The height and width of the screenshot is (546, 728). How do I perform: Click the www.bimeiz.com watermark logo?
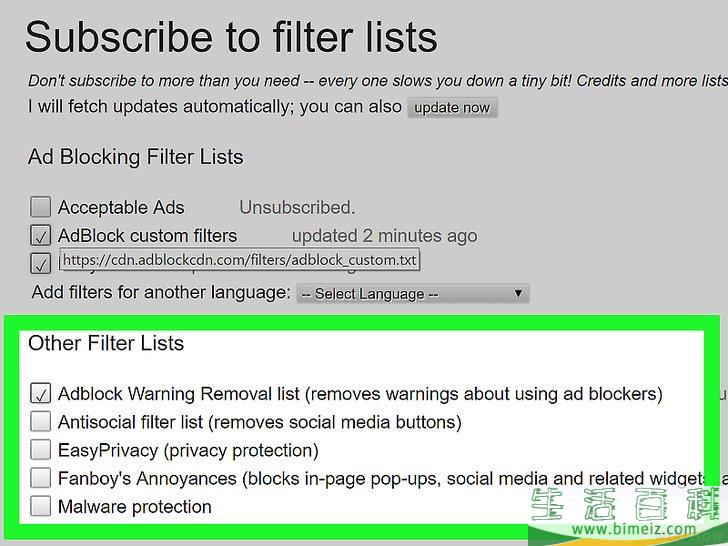pyautogui.click(x=628, y=515)
